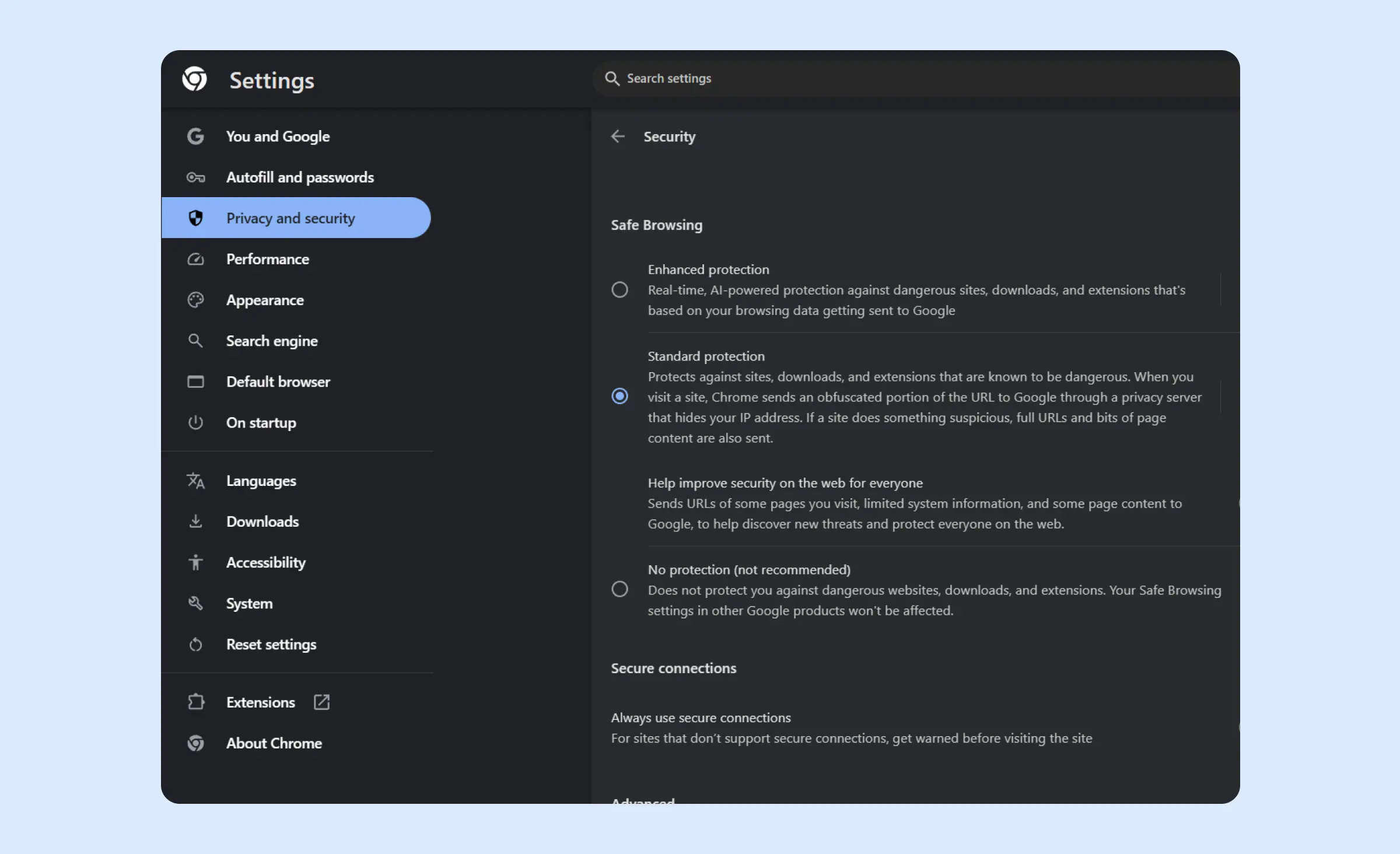Screen dimensions: 1400x854
Task: Click the Enhanced protection title text
Action: coord(708,269)
